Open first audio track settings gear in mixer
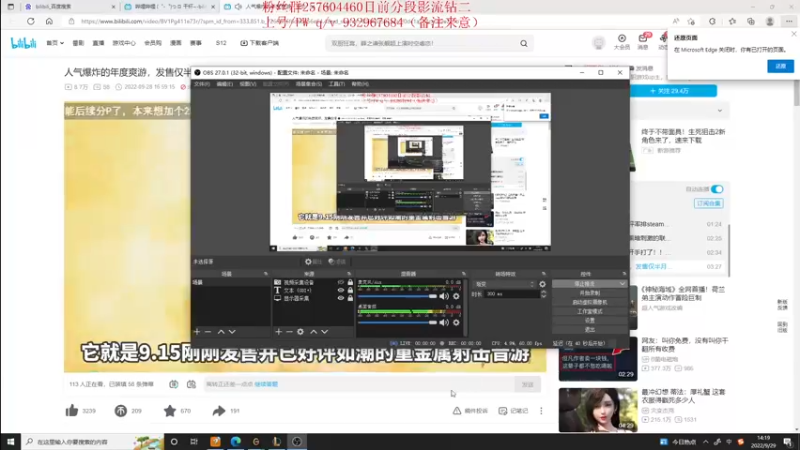Viewport: 800px width, 450px height. [x=456, y=296]
